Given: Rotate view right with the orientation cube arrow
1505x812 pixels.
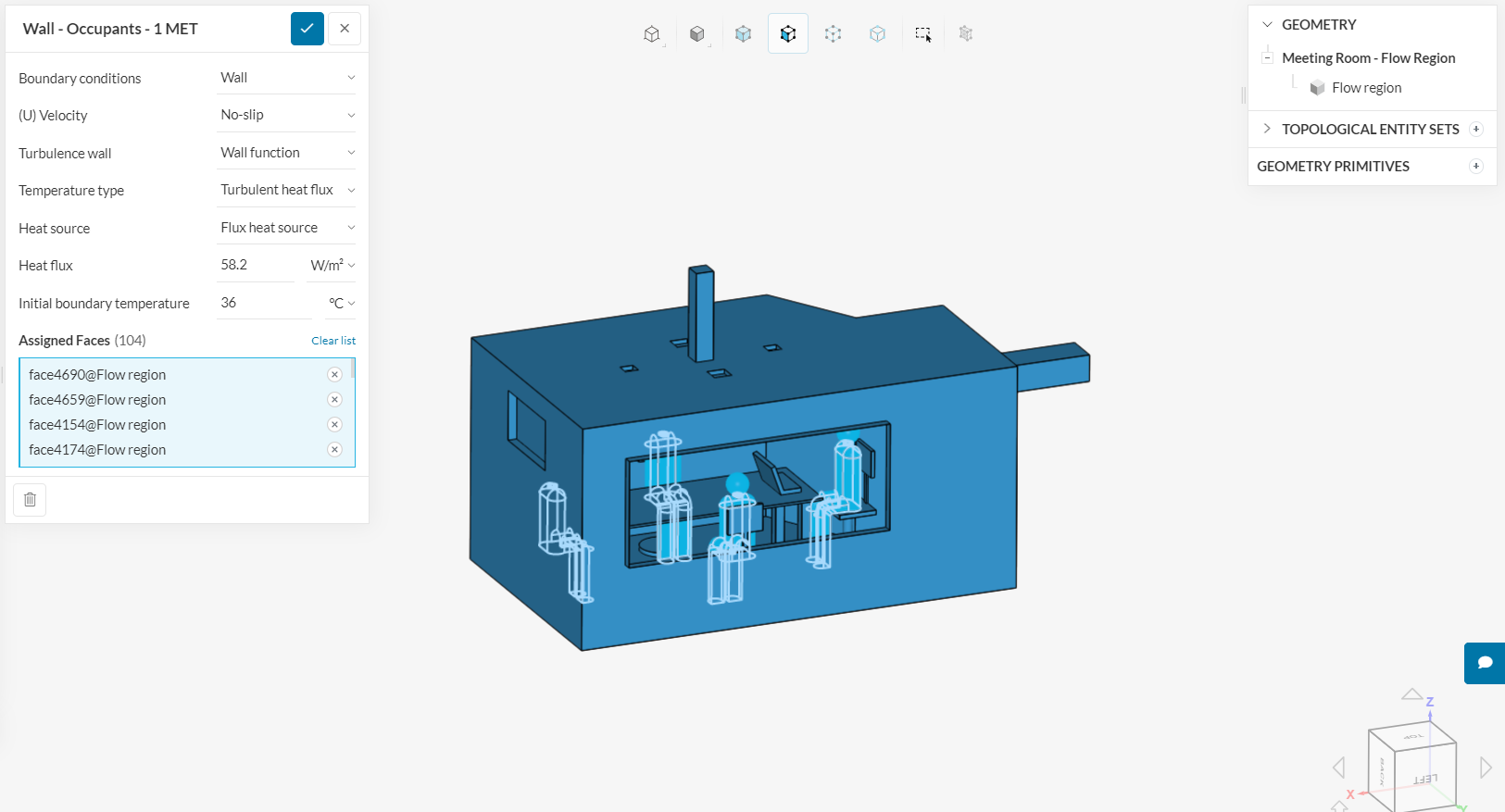Looking at the screenshot, I should coord(1486,768).
